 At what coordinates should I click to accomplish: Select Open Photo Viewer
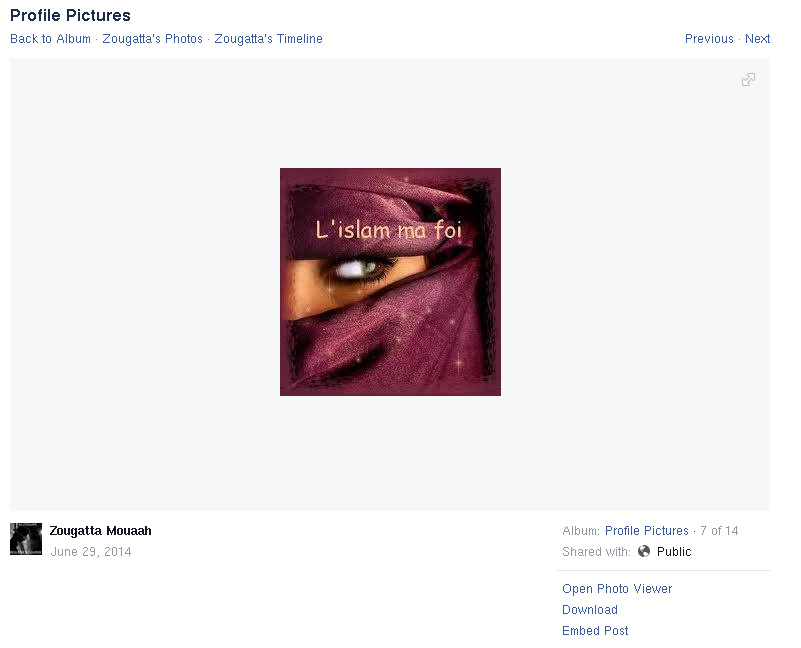(x=617, y=589)
